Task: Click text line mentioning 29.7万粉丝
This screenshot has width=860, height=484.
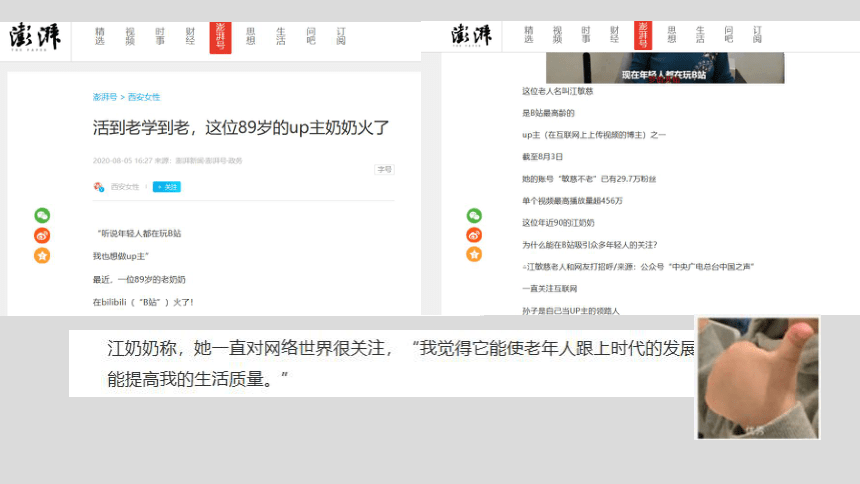Action: pyautogui.click(x=589, y=179)
